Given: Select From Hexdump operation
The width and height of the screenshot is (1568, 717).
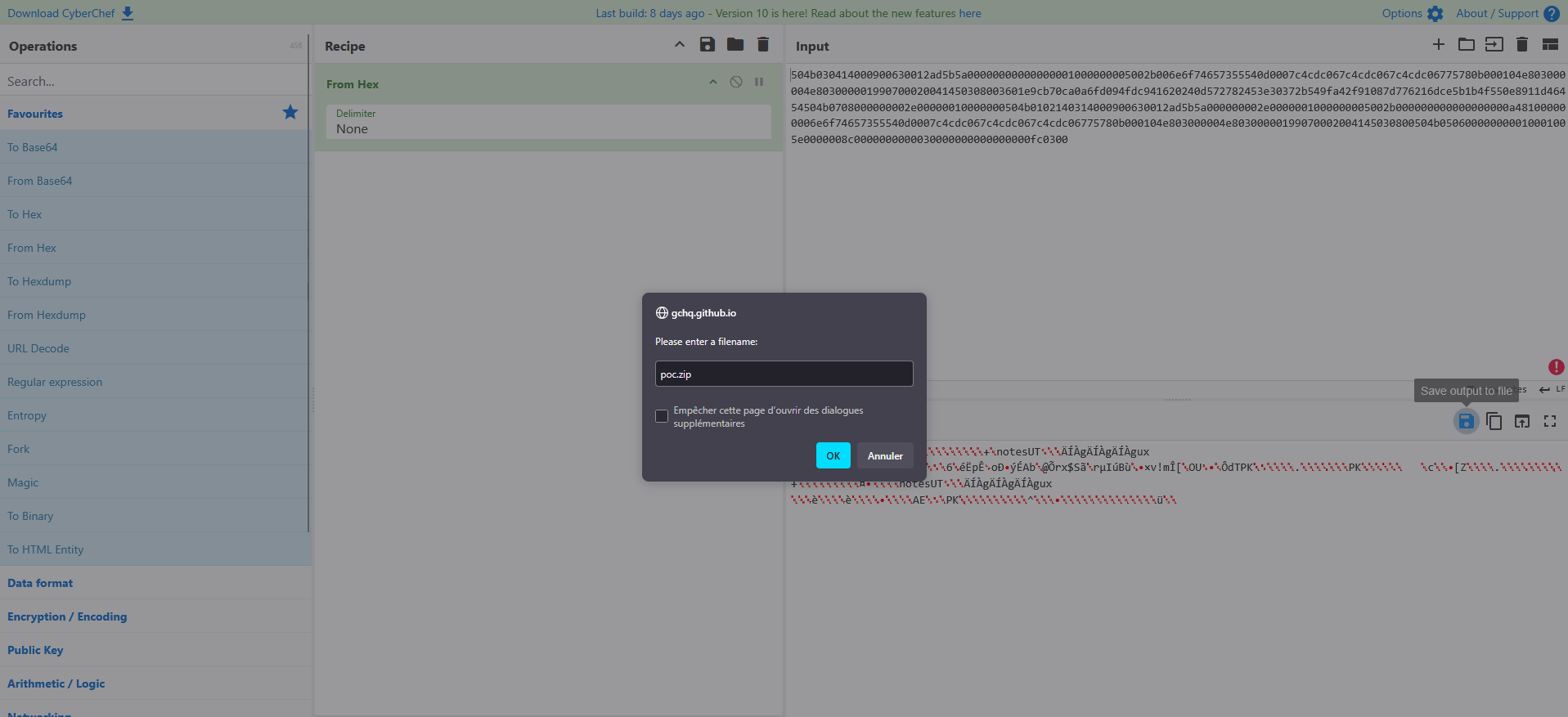Looking at the screenshot, I should pos(154,315).
